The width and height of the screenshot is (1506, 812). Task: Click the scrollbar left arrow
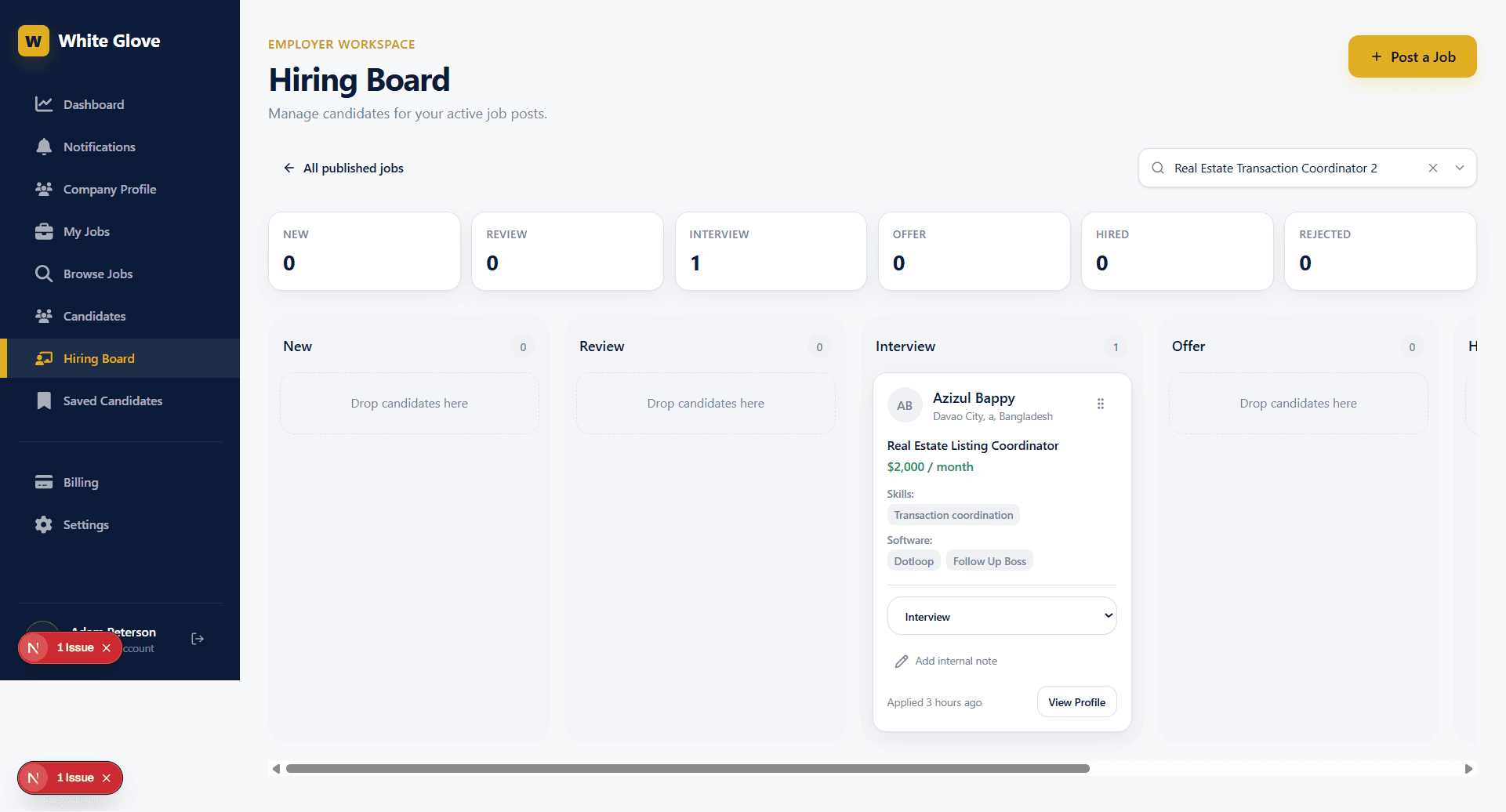(x=276, y=769)
